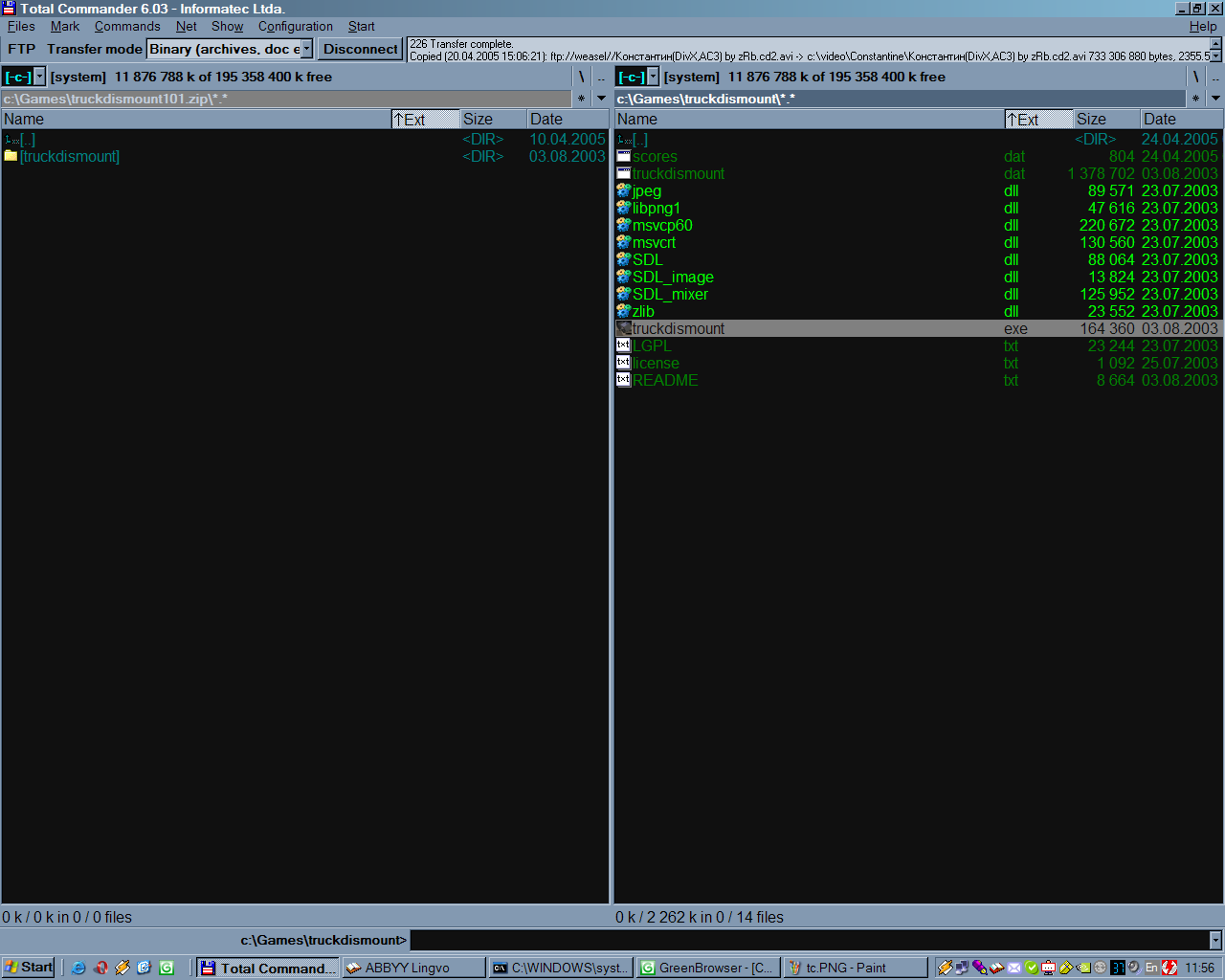Click the En language indicator in tray
Viewport: 1225px width, 980px height.
(x=1151, y=968)
